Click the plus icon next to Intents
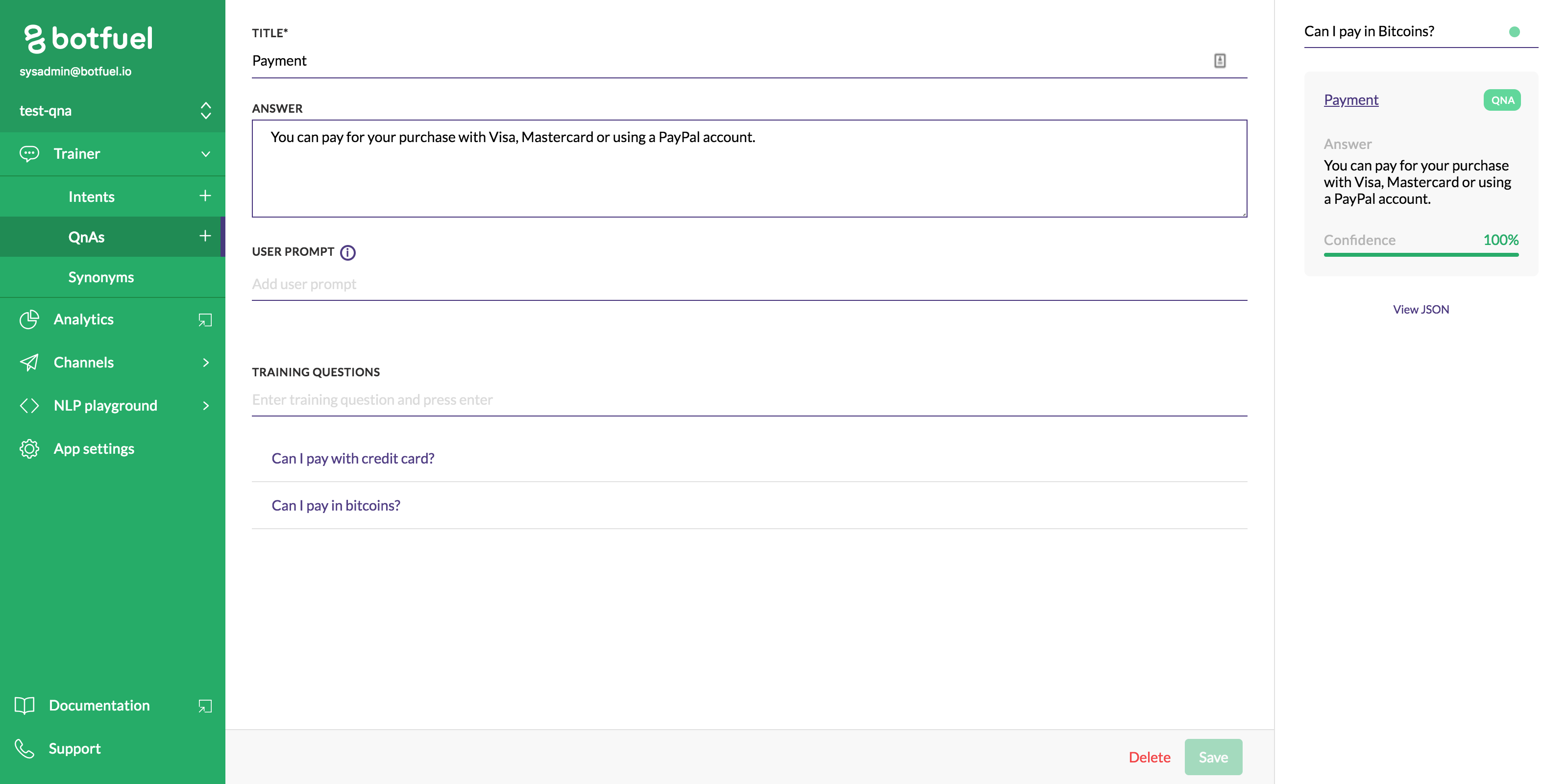 point(205,196)
